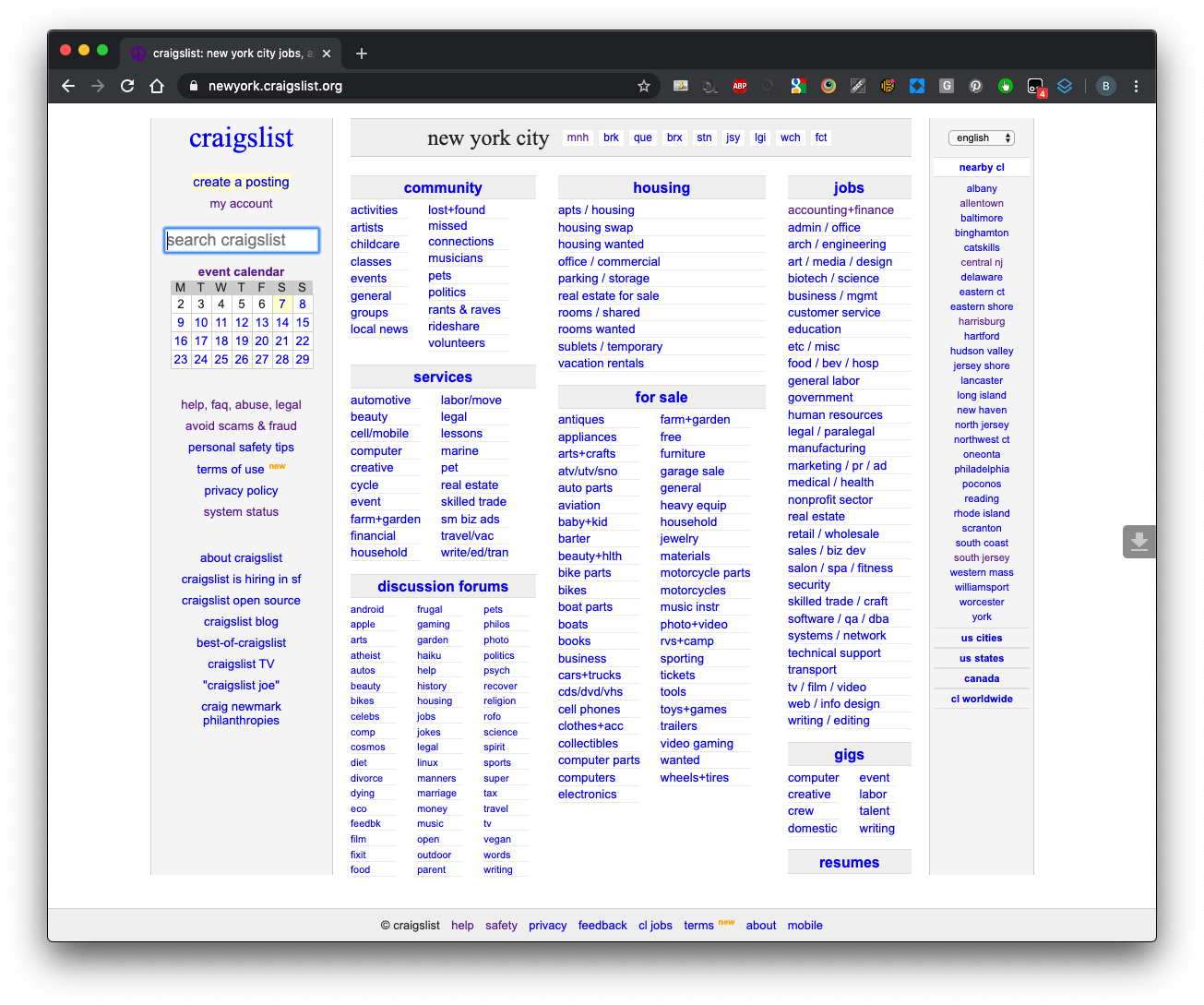The width and height of the screenshot is (1204, 1005).
Task: Open the green hand-cursor extension
Action: [1006, 86]
